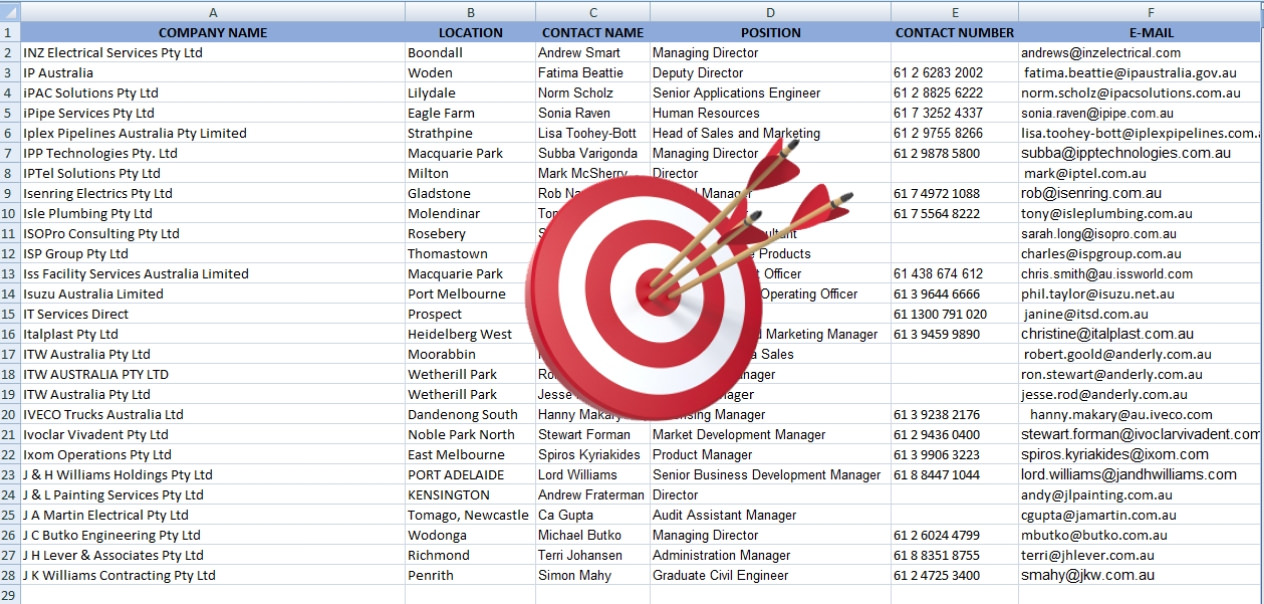Click email mark@iptel.com.au
This screenshot has height=604, width=1264.
point(1141,173)
